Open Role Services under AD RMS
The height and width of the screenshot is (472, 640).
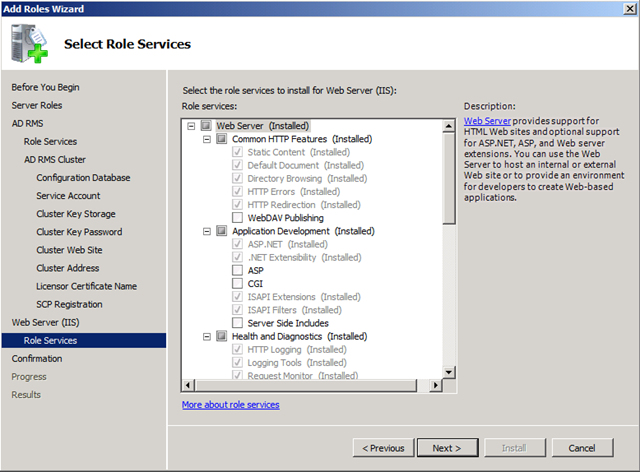pyautogui.click(x=50, y=142)
